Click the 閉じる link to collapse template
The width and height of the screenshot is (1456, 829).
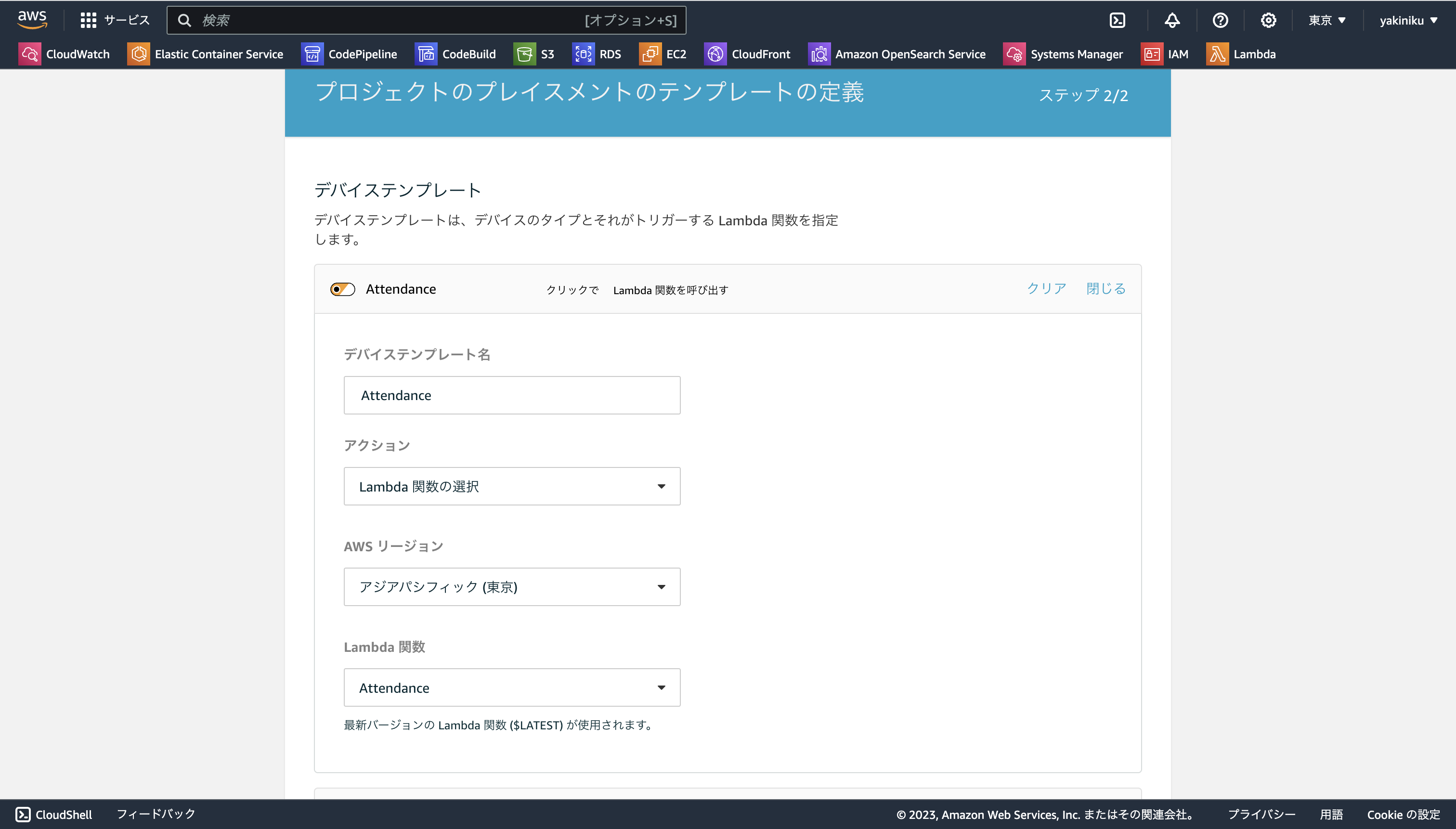pos(1104,288)
